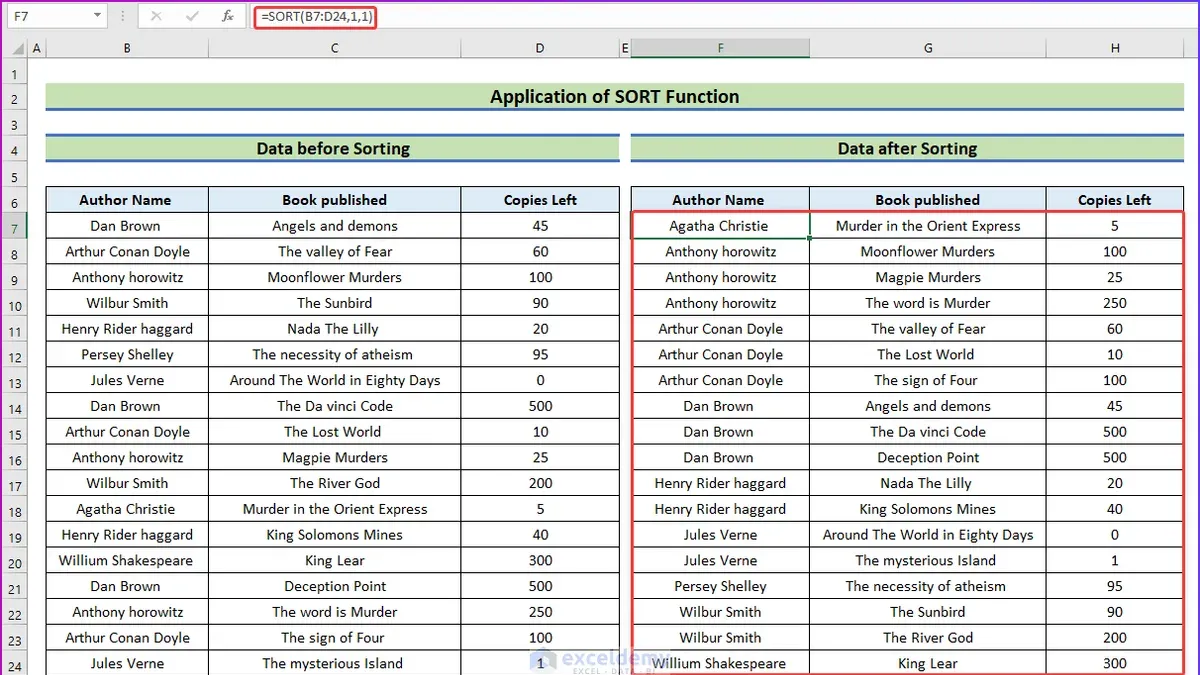Screen dimensions: 1200x675
Task: Click 'Deception Point' in column G
Action: click(x=928, y=458)
